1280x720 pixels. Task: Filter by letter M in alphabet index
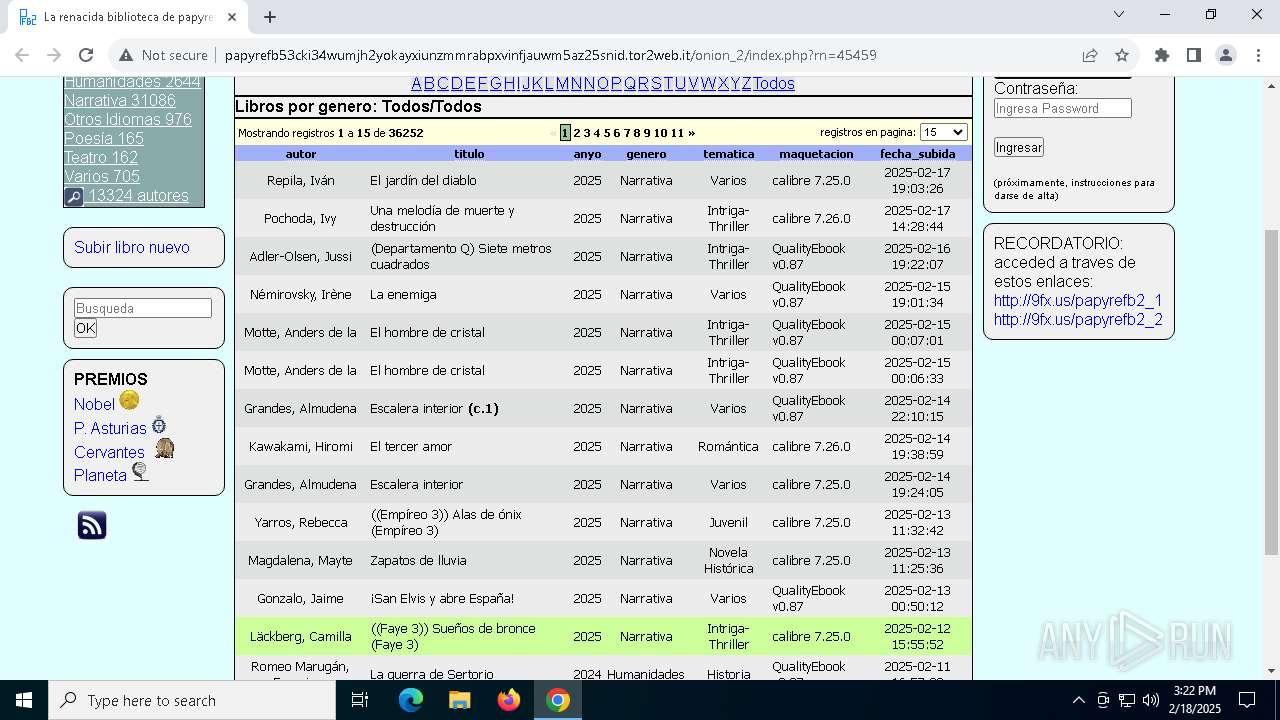pos(562,83)
